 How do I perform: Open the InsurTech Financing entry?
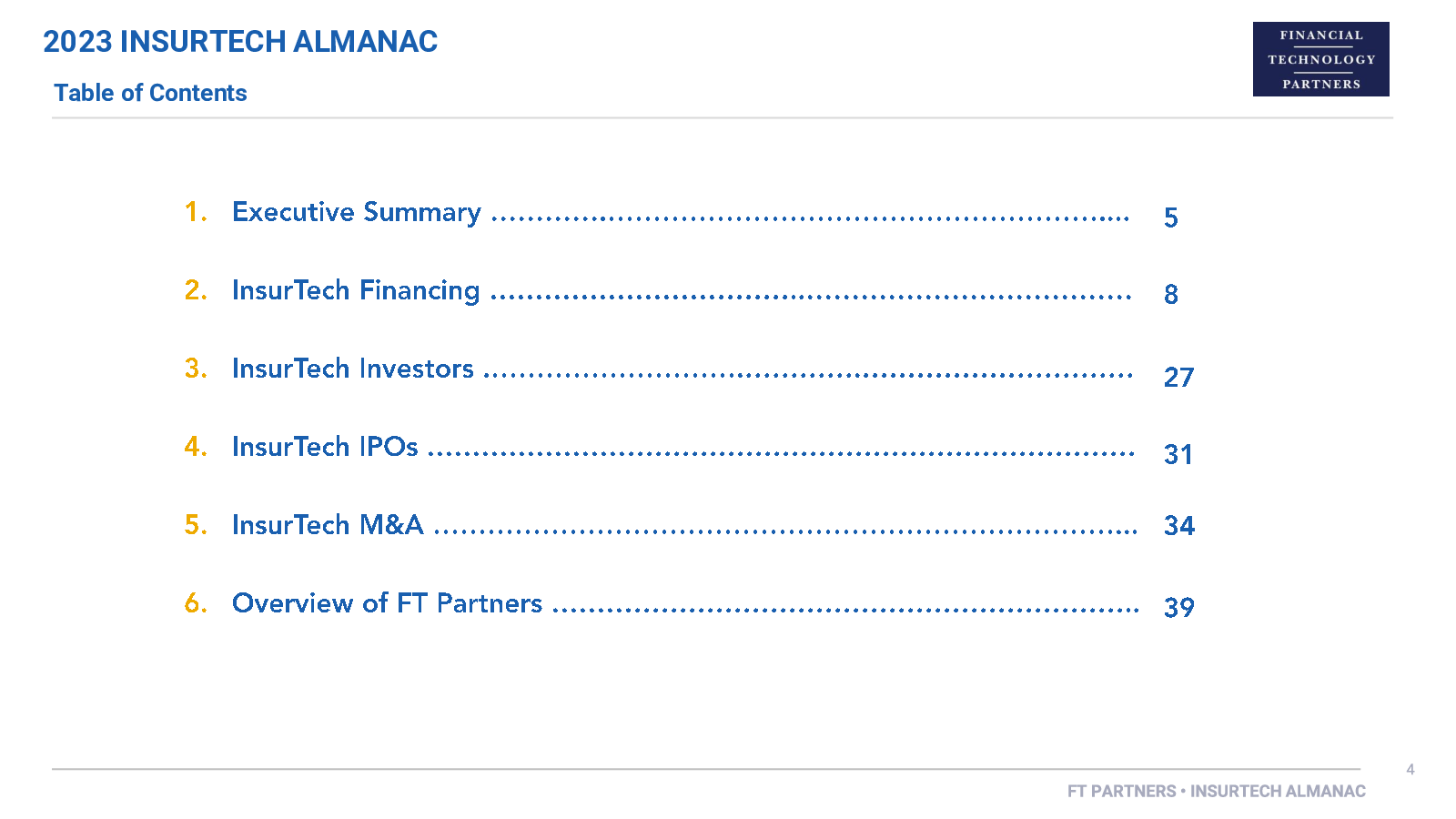[356, 290]
